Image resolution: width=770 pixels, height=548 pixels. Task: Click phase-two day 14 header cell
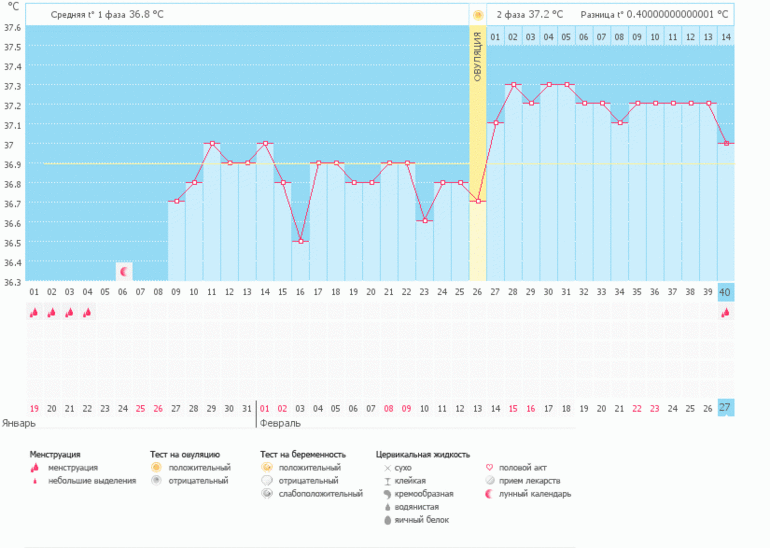pos(726,37)
